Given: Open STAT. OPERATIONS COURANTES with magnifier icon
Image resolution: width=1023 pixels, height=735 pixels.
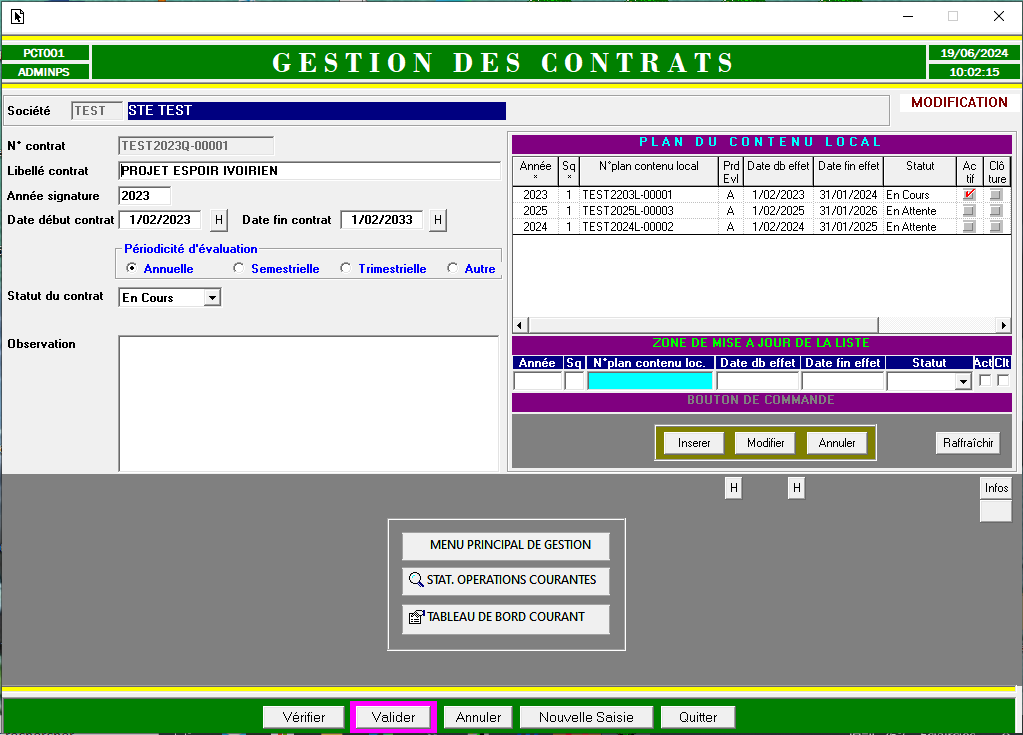Looking at the screenshot, I should point(505,580).
